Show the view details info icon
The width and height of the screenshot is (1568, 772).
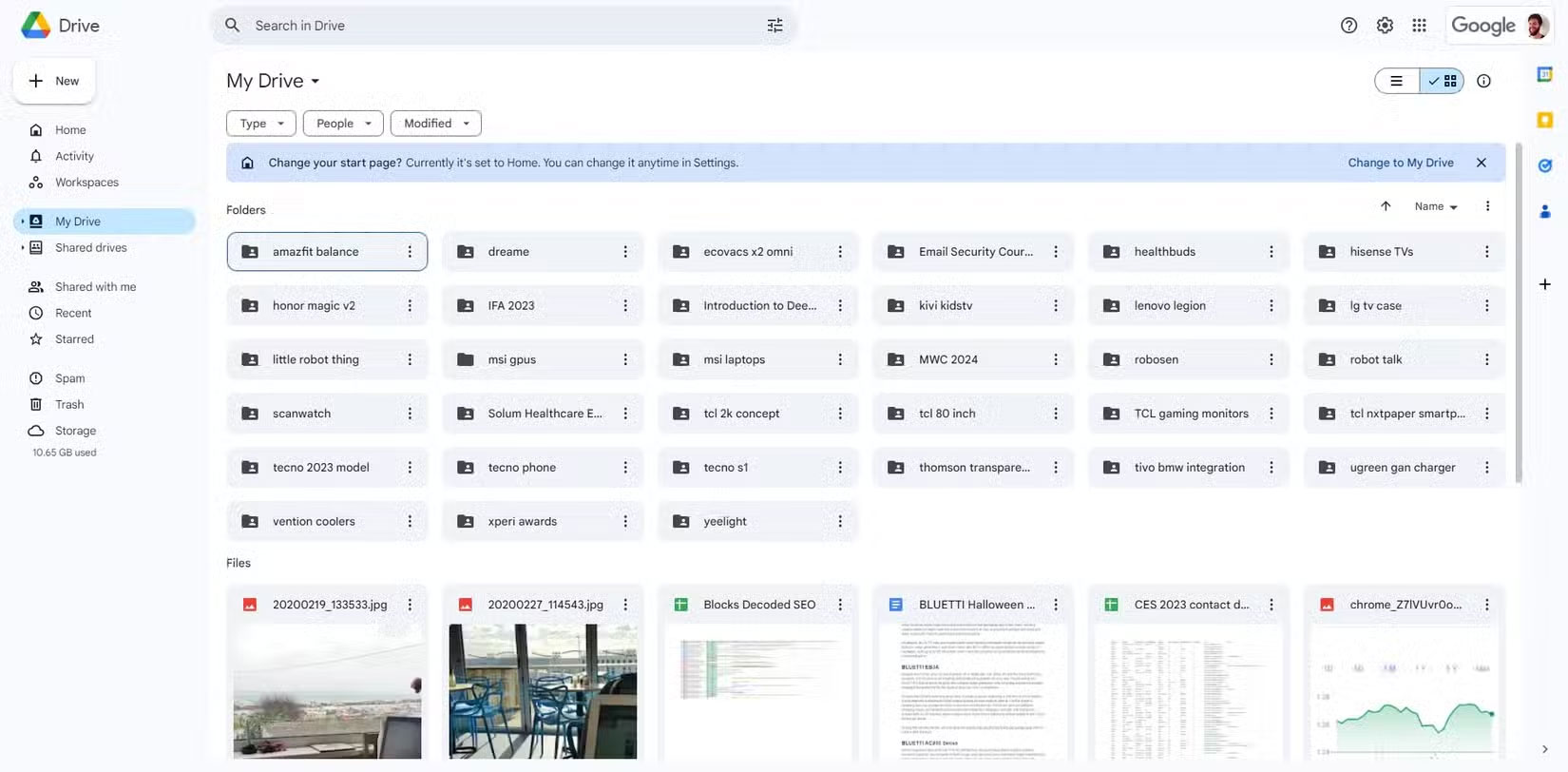pos(1483,81)
